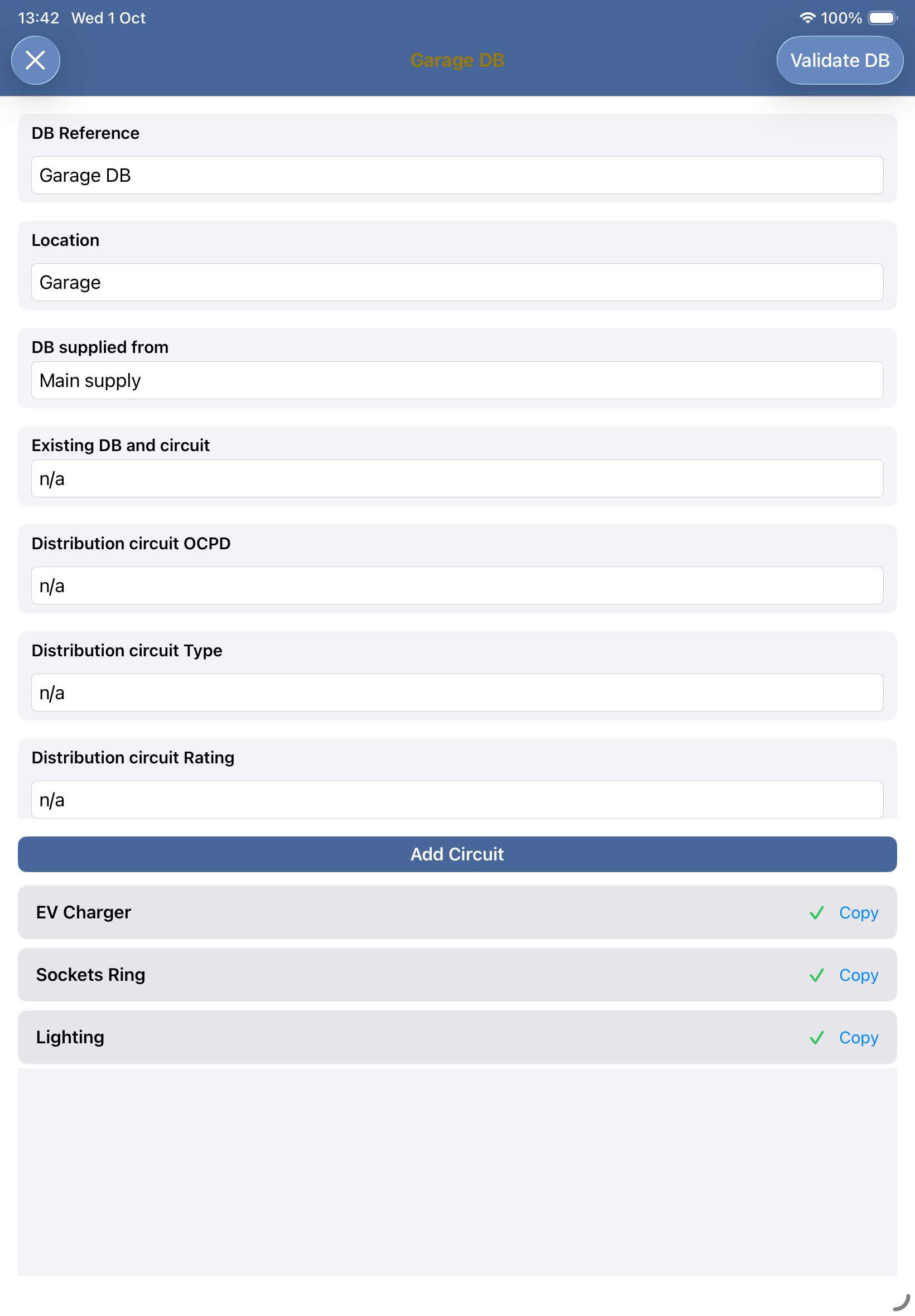915x1316 pixels.
Task: Tap the EV Charger green checkmark
Action: click(816, 912)
